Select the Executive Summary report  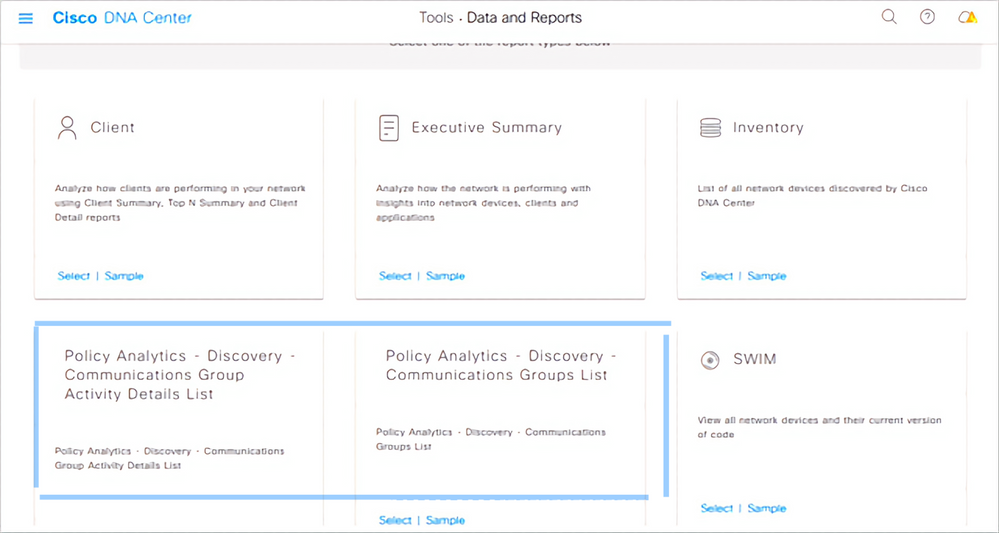pos(395,276)
